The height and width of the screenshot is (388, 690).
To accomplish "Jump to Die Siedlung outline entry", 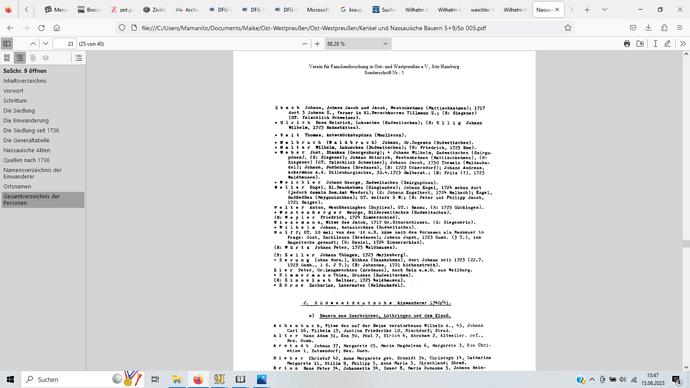I will 19,110.
